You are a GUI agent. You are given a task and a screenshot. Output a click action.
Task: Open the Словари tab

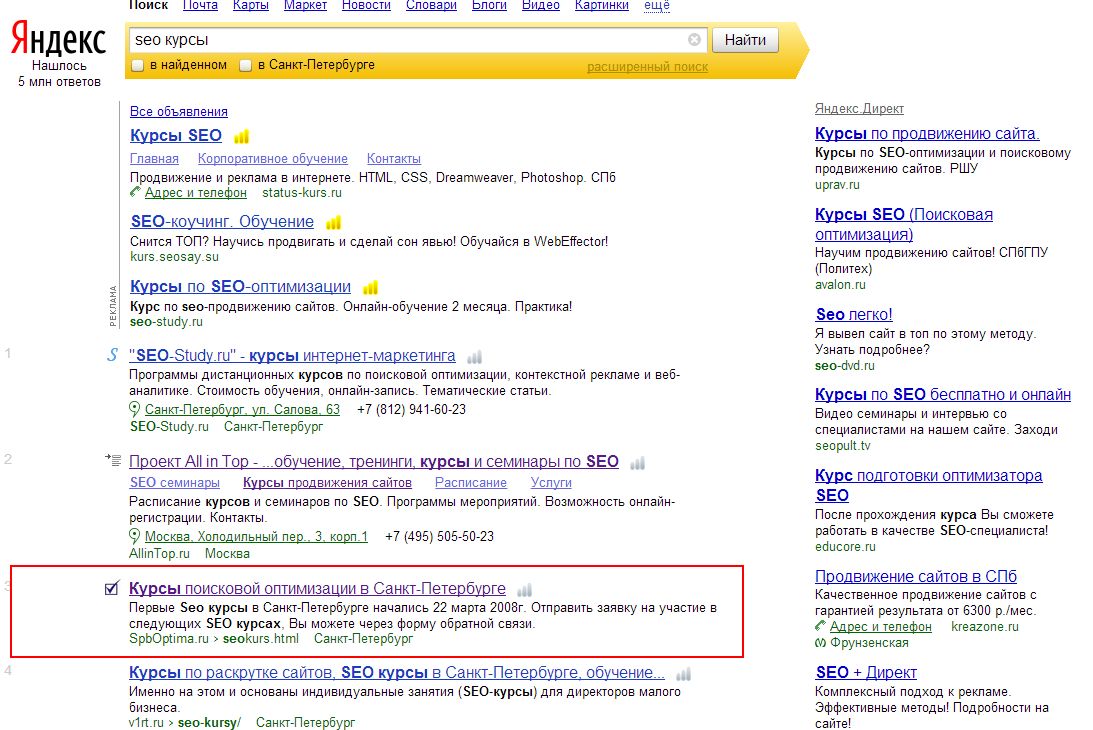coord(431,6)
